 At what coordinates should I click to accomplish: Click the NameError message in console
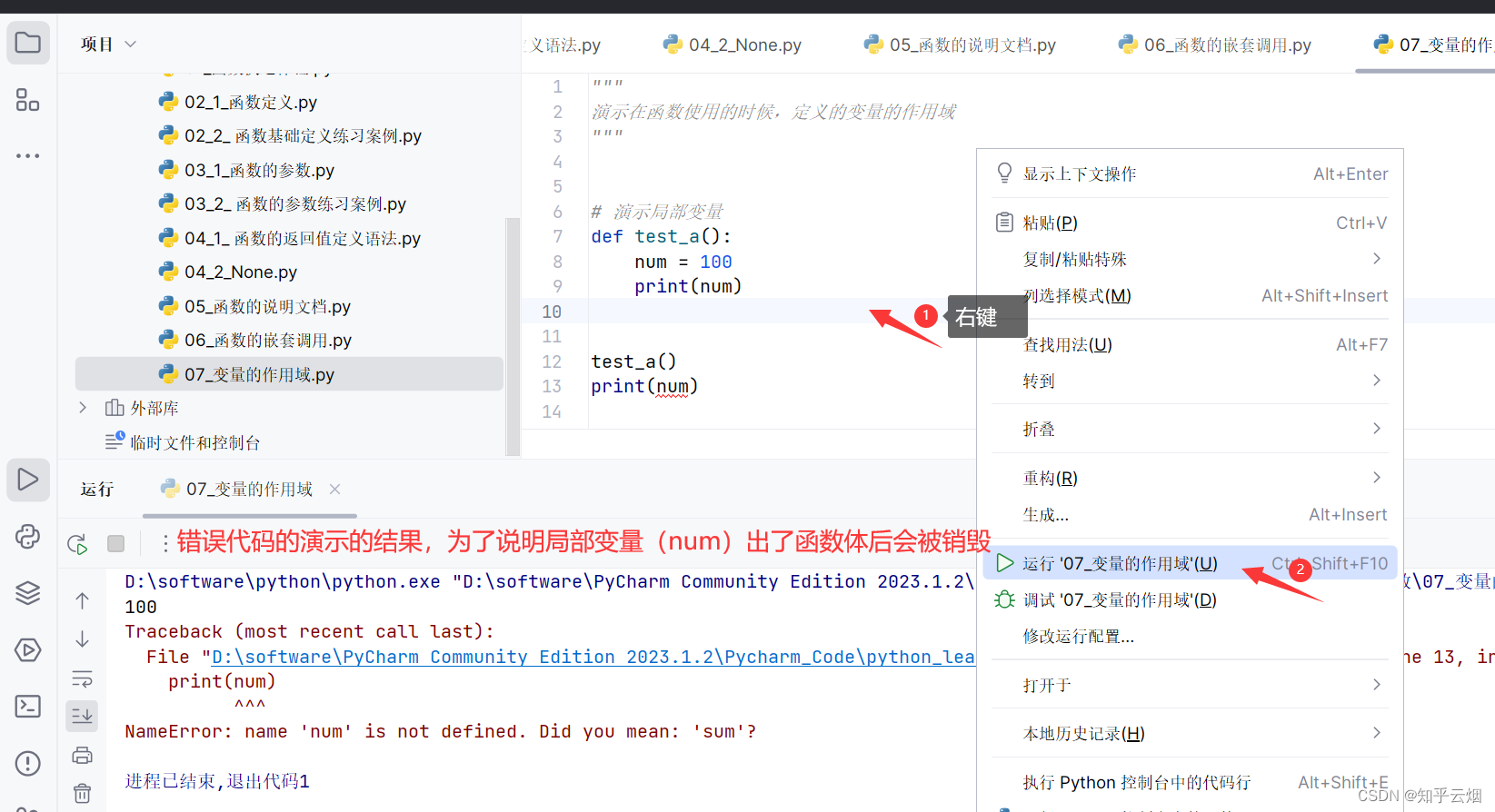[441, 731]
